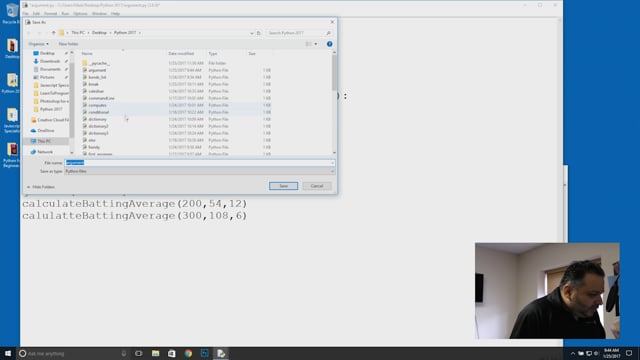Viewport: 640px width, 360px height.
Task: Open Task View on the taskbar
Action: coord(139,353)
